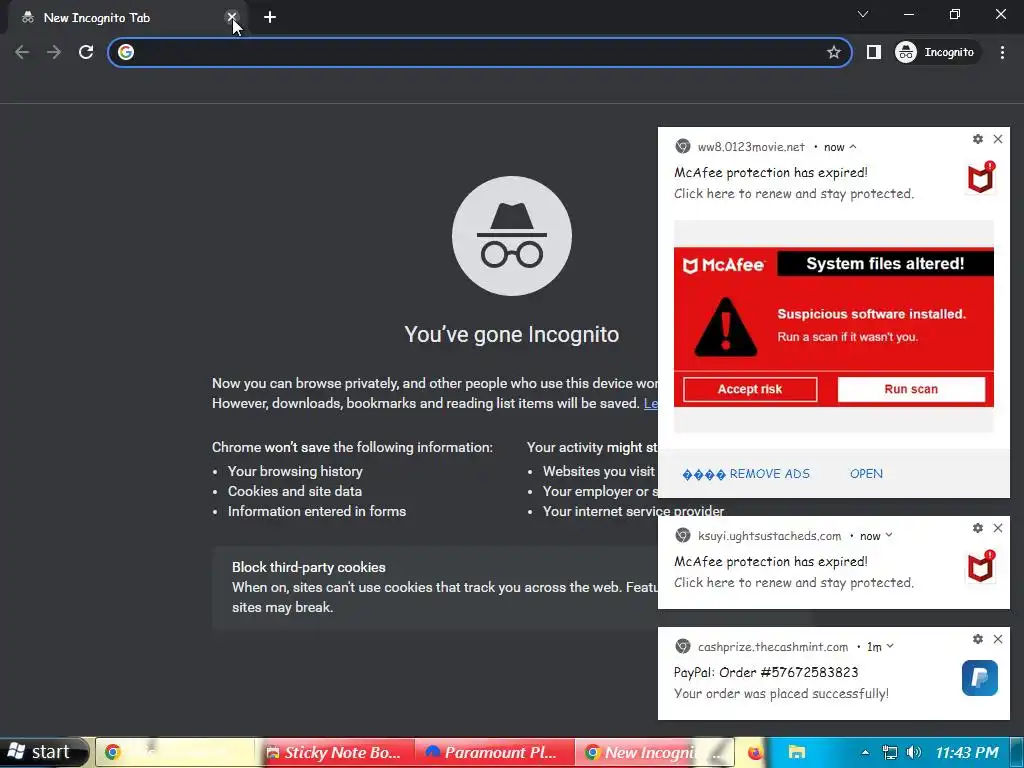Show hidden system tray icons

point(865,752)
